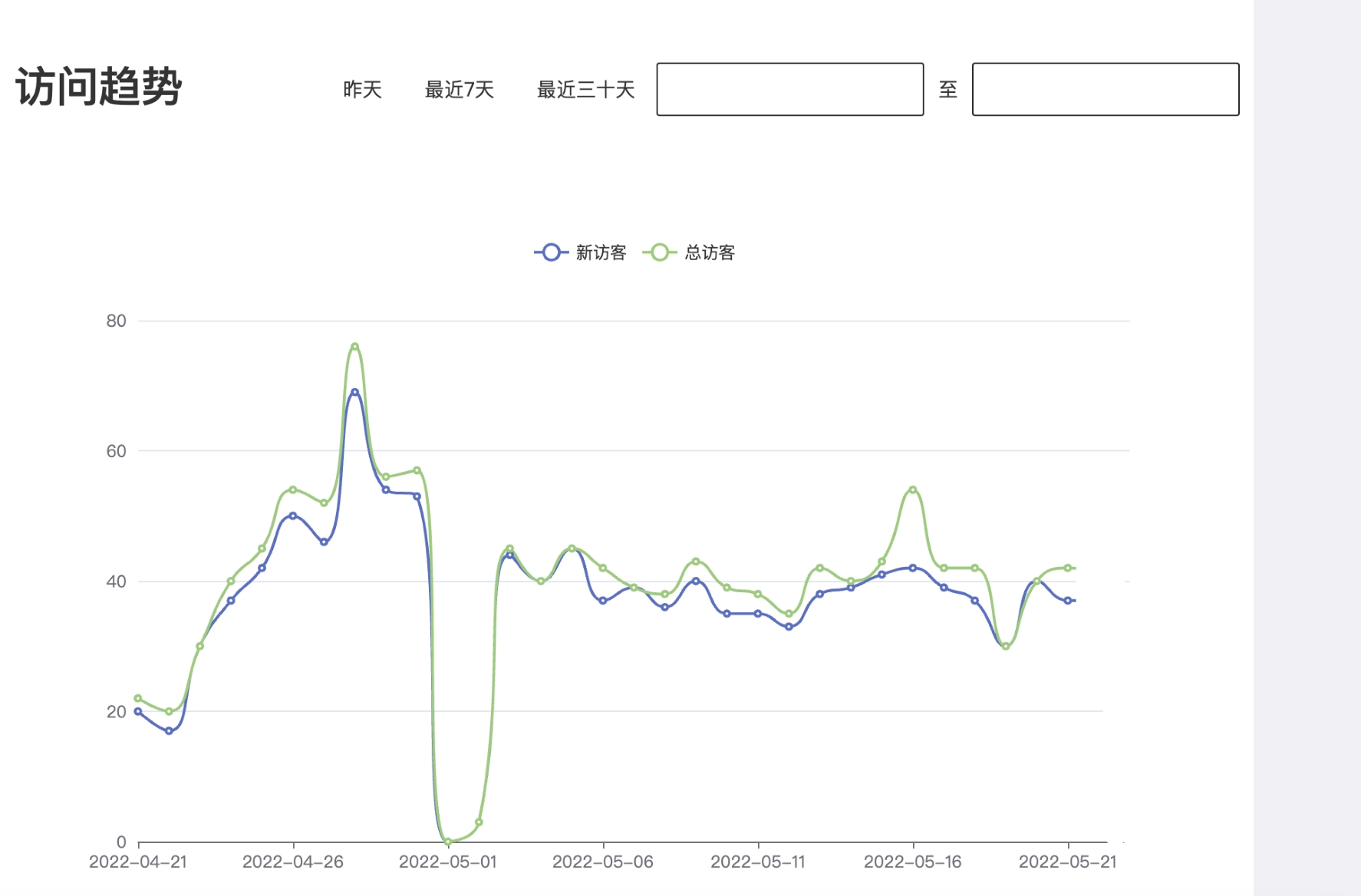Click the 新访客 blue legend marker icon
The image size is (1361, 896).
pos(551,252)
